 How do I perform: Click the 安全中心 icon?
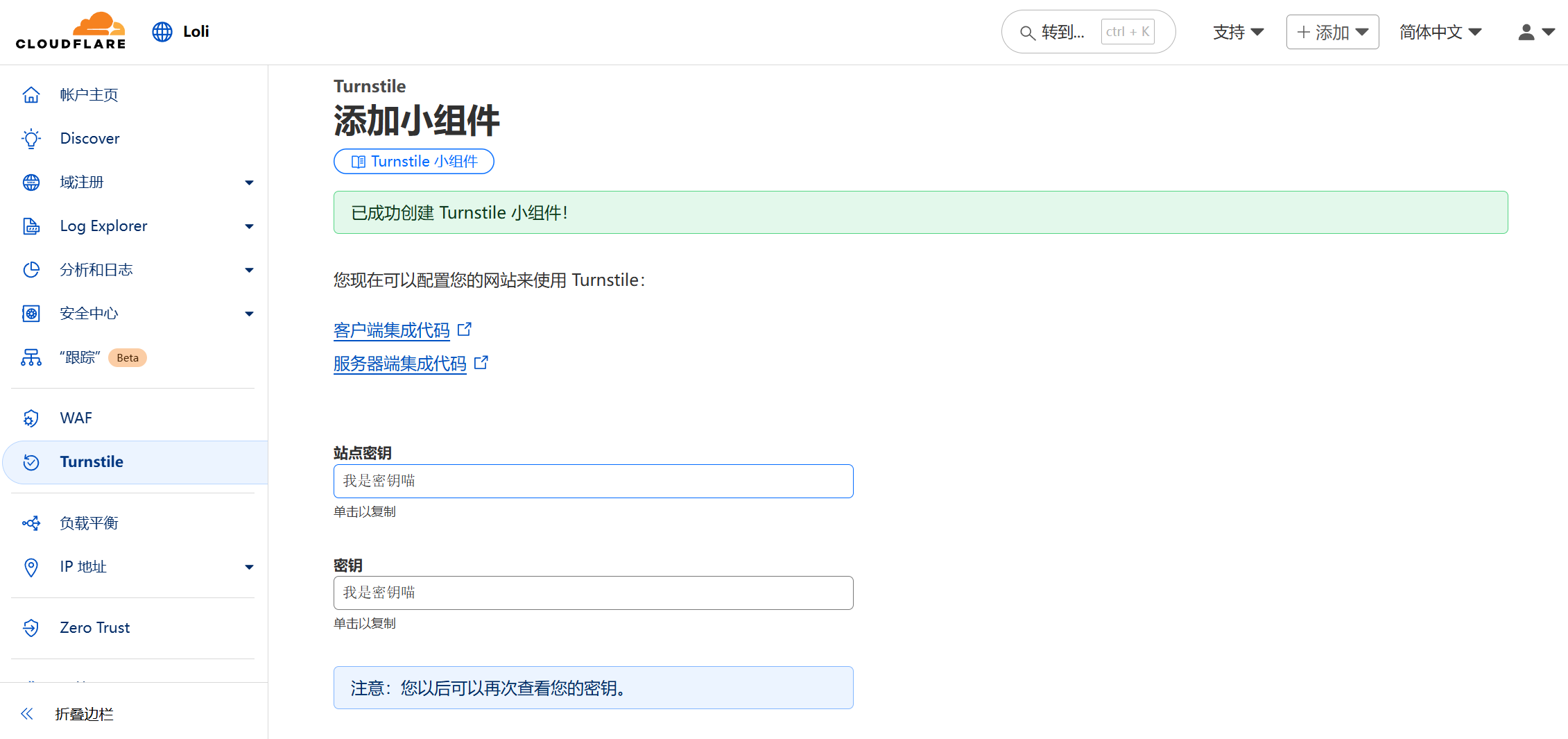click(x=31, y=314)
